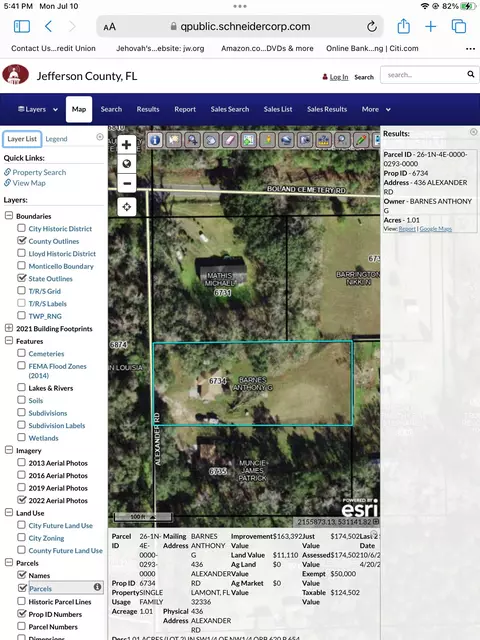Open Google Maps link in Results

tap(436, 229)
